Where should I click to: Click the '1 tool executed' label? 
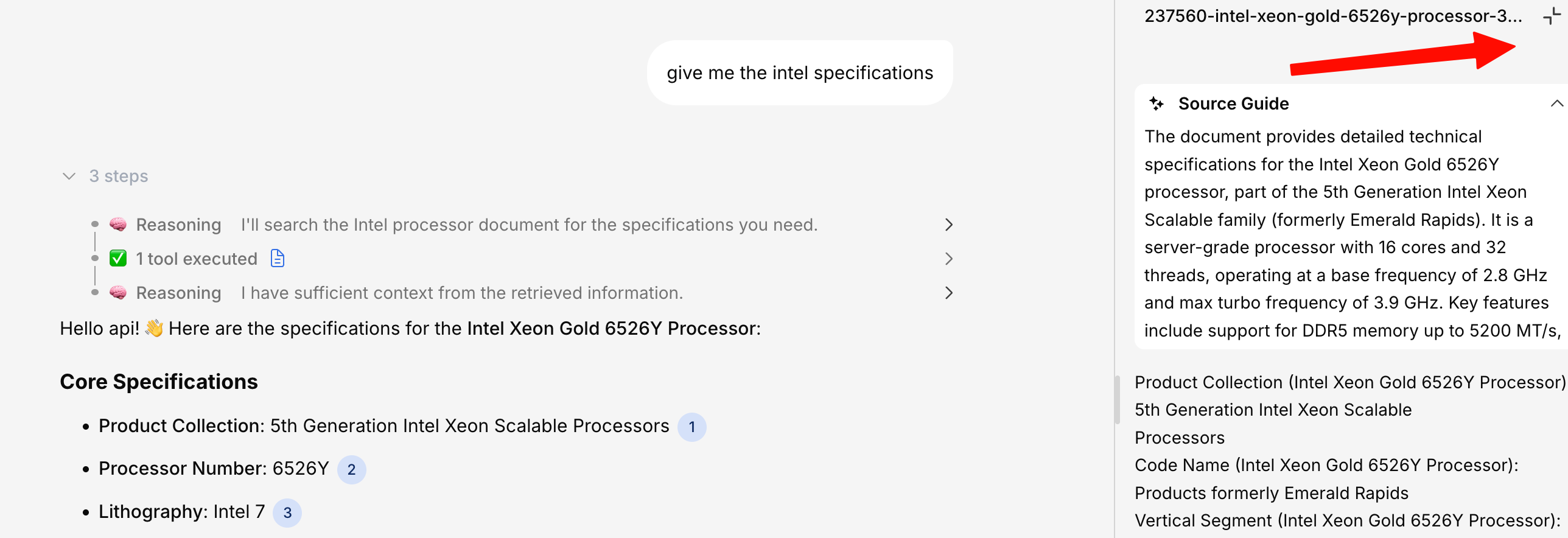pos(197,259)
